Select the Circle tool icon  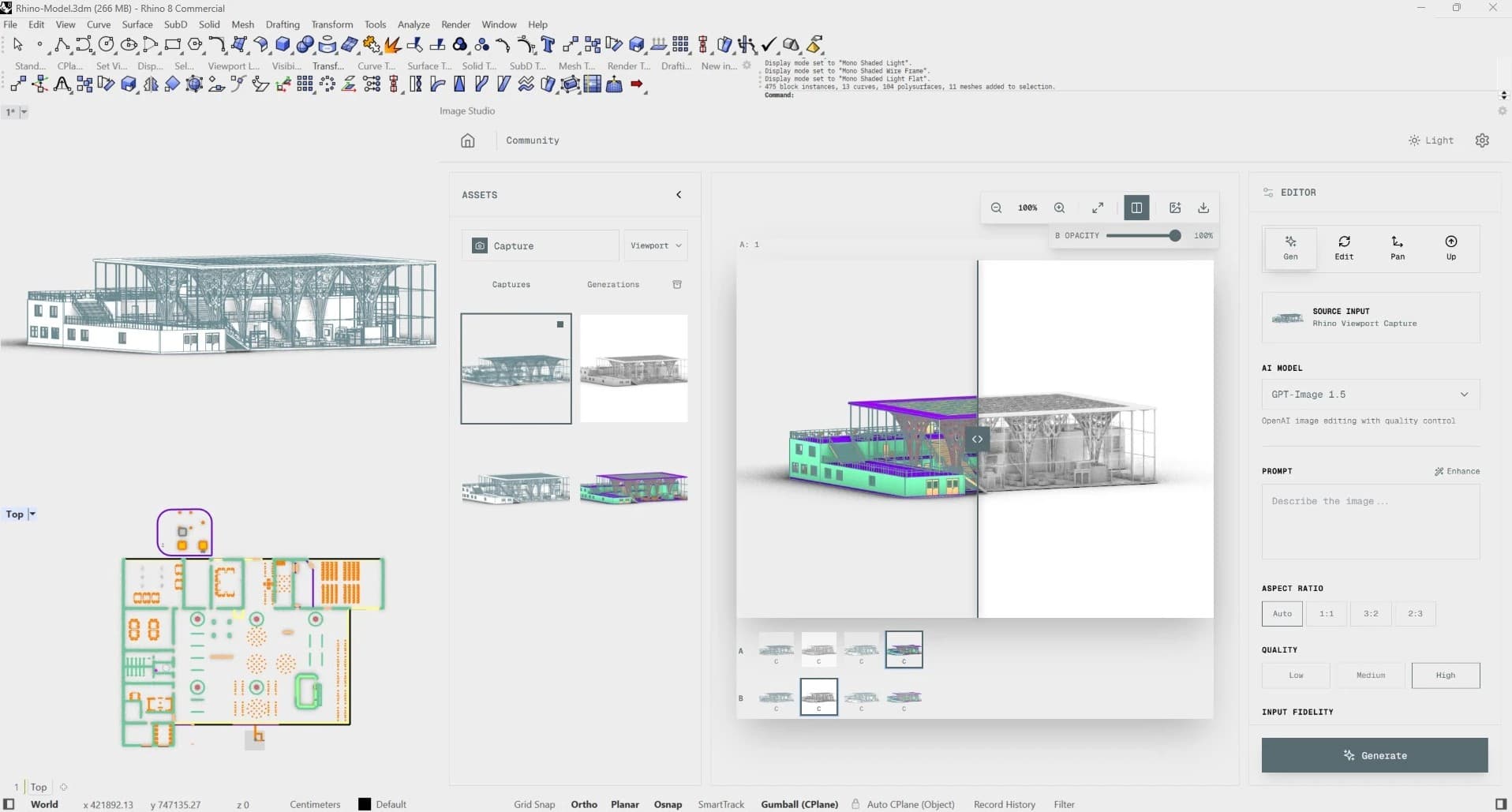tap(107, 45)
